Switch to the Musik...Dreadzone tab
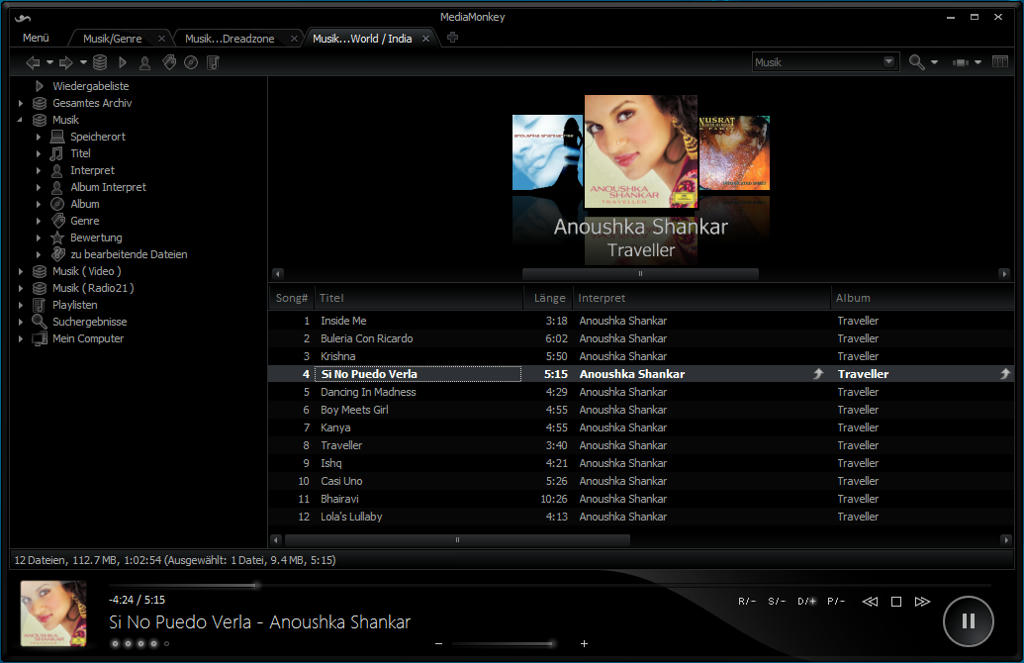Screen dimensions: 1024x663 tap(229, 39)
